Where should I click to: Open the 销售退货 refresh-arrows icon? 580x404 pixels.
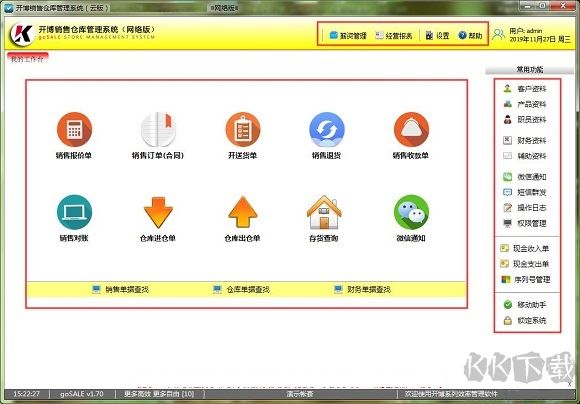click(x=327, y=130)
